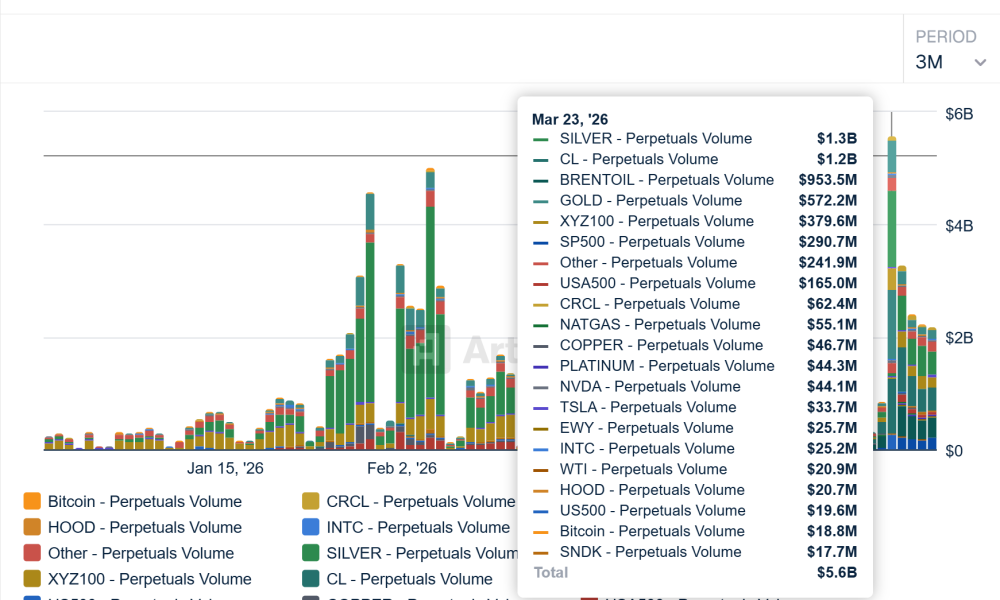Click the Total $5.6B row in the tooltip

coord(695,572)
